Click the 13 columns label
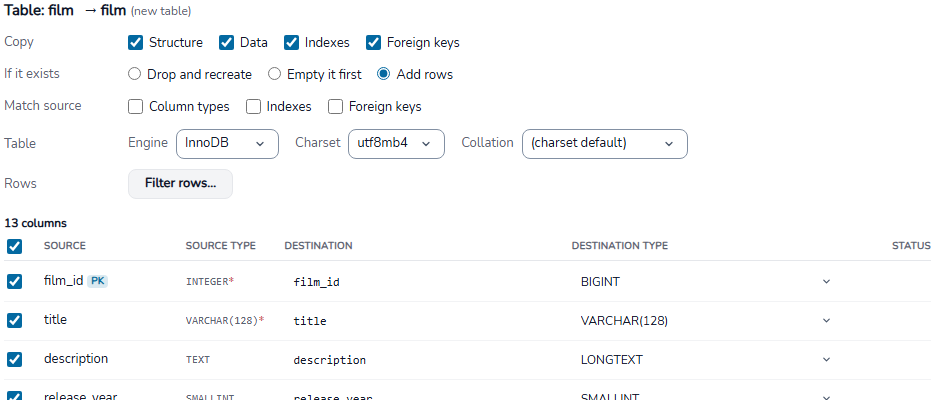 pos(35,223)
